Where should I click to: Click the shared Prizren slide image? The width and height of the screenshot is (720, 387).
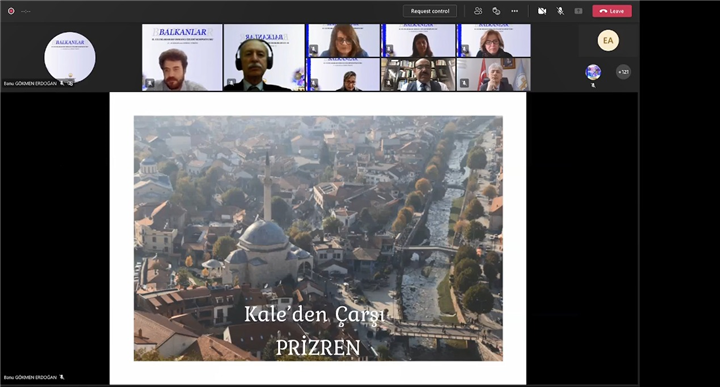pyautogui.click(x=318, y=238)
